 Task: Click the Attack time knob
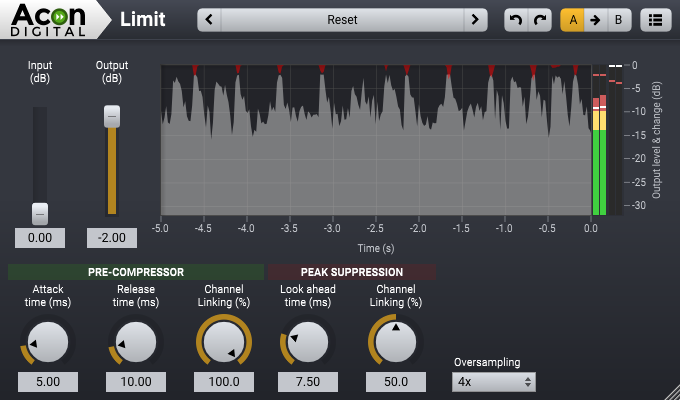pos(48,343)
